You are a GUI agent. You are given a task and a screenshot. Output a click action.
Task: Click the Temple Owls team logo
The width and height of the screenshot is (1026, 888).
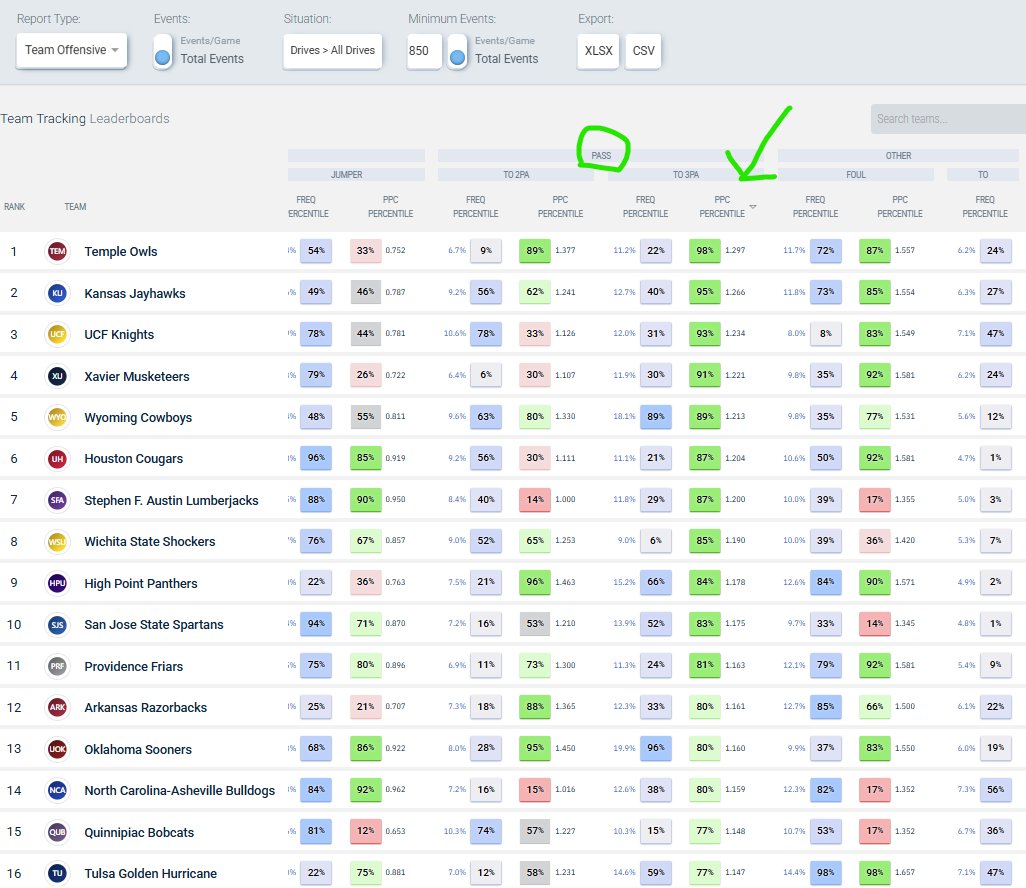pyautogui.click(x=58, y=251)
